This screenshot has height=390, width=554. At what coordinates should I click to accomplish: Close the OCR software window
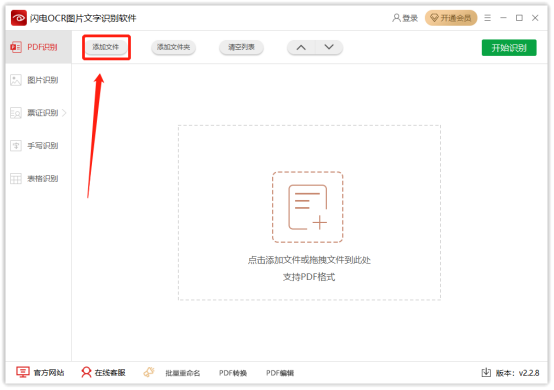click(535, 18)
